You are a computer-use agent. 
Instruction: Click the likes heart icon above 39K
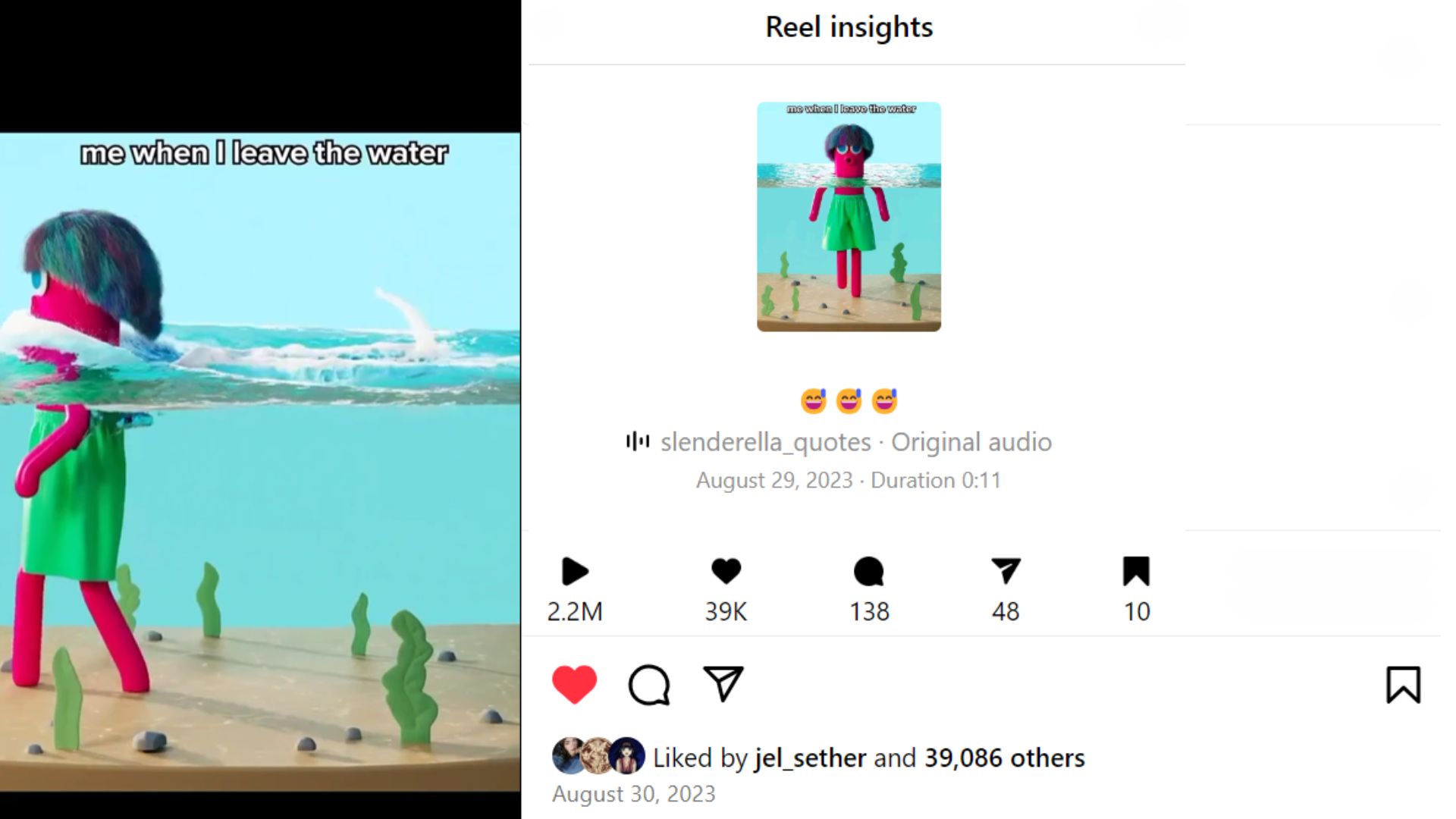pos(726,571)
